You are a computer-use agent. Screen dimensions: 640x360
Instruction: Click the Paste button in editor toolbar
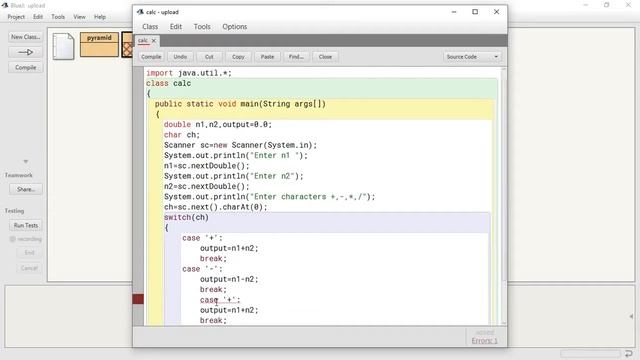pos(267,57)
